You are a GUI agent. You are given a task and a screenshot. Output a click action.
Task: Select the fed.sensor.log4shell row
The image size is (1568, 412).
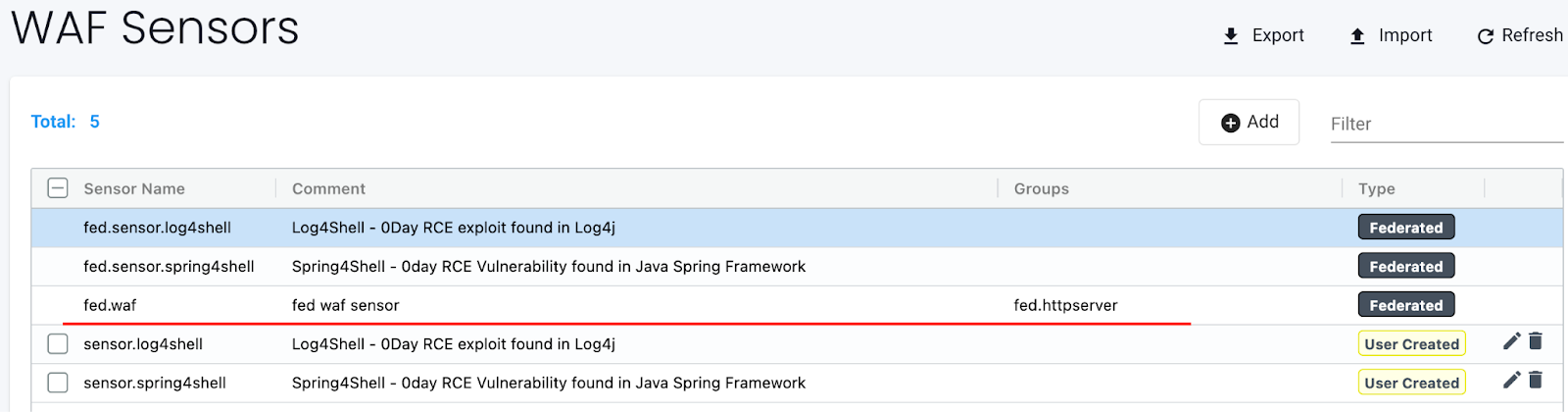click(157, 228)
